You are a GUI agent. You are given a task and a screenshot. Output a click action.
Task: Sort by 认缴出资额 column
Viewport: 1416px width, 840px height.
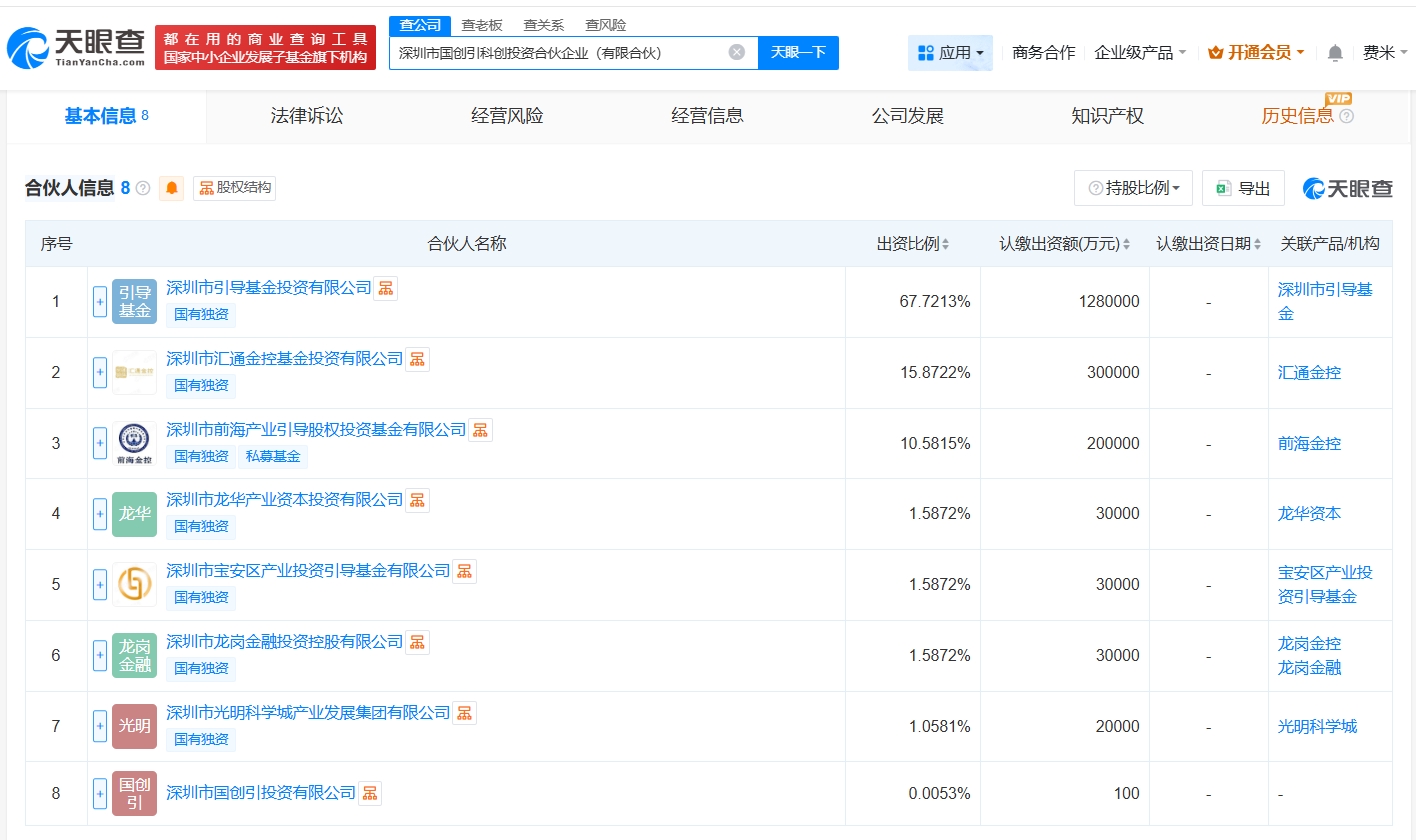(x=1064, y=244)
